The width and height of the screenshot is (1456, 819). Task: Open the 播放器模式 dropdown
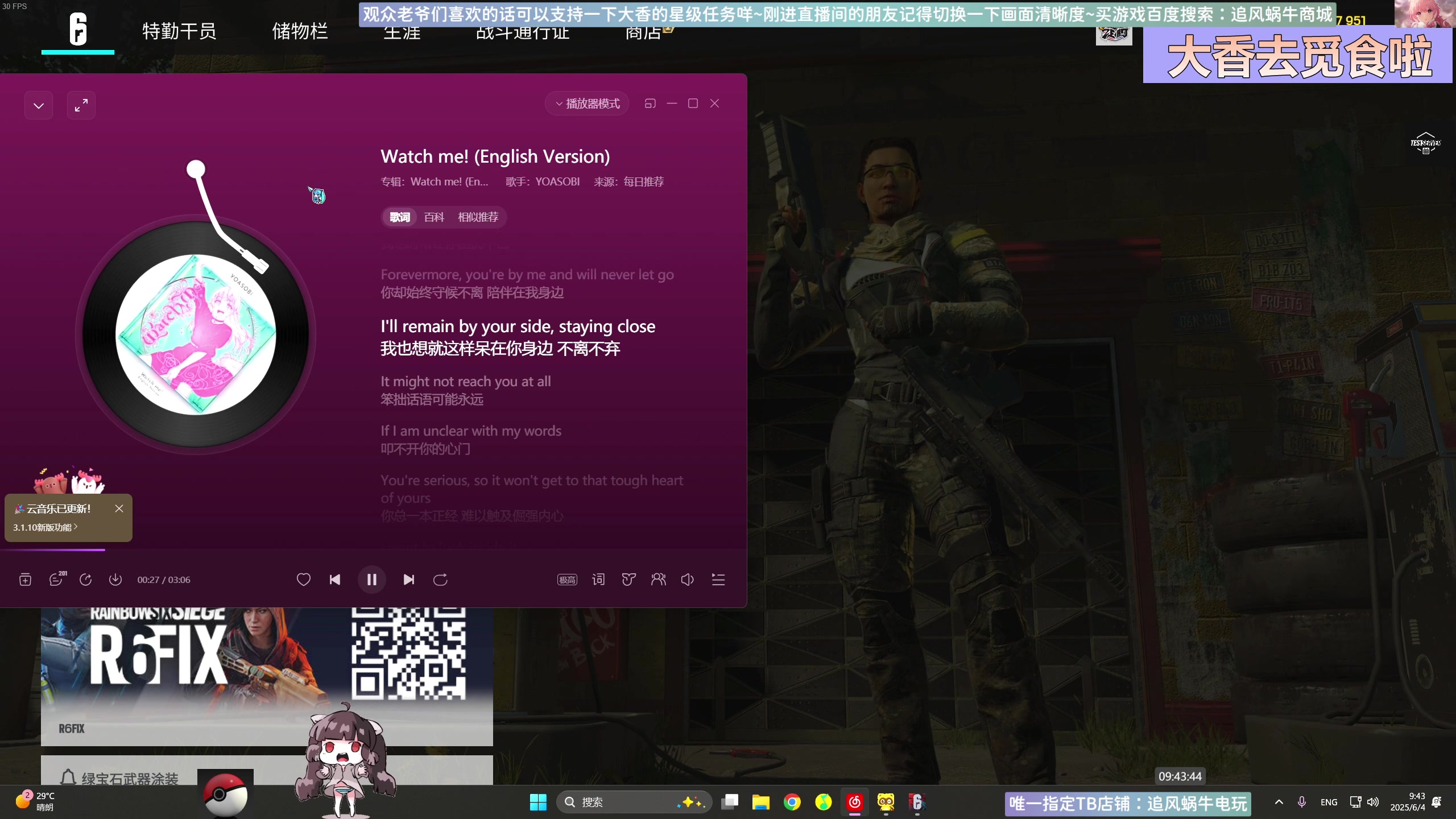[x=587, y=104]
